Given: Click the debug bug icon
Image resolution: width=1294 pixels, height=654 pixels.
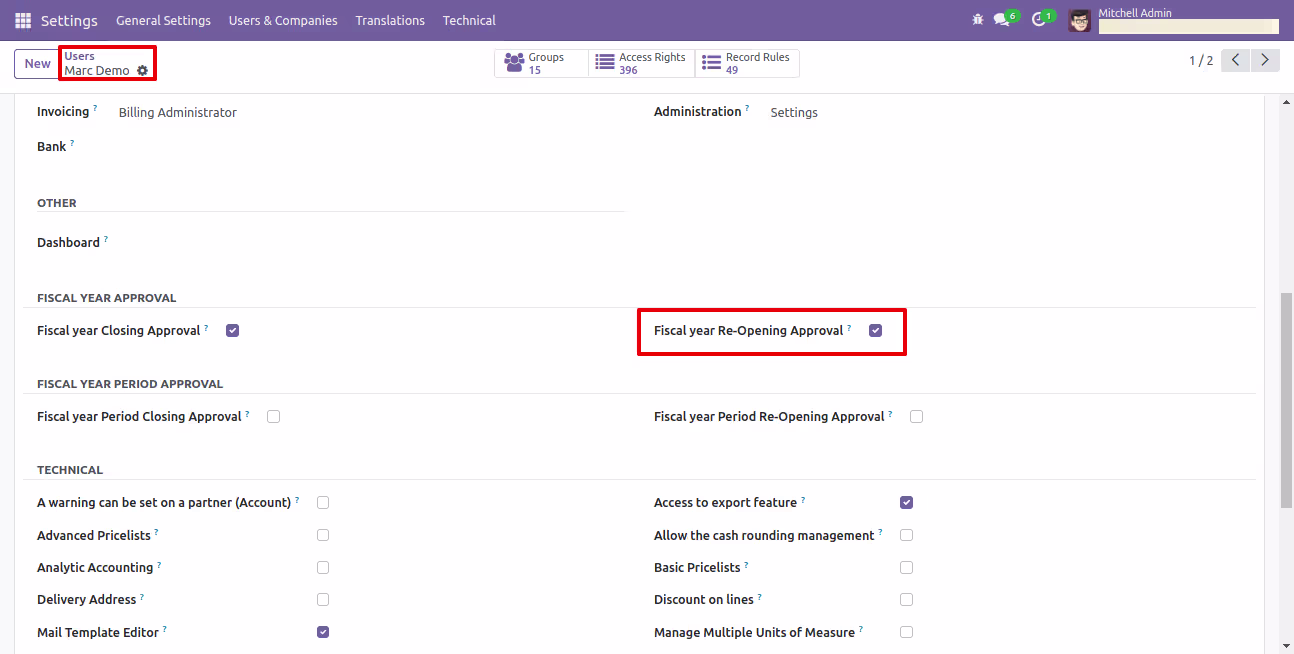Looking at the screenshot, I should tap(978, 20).
